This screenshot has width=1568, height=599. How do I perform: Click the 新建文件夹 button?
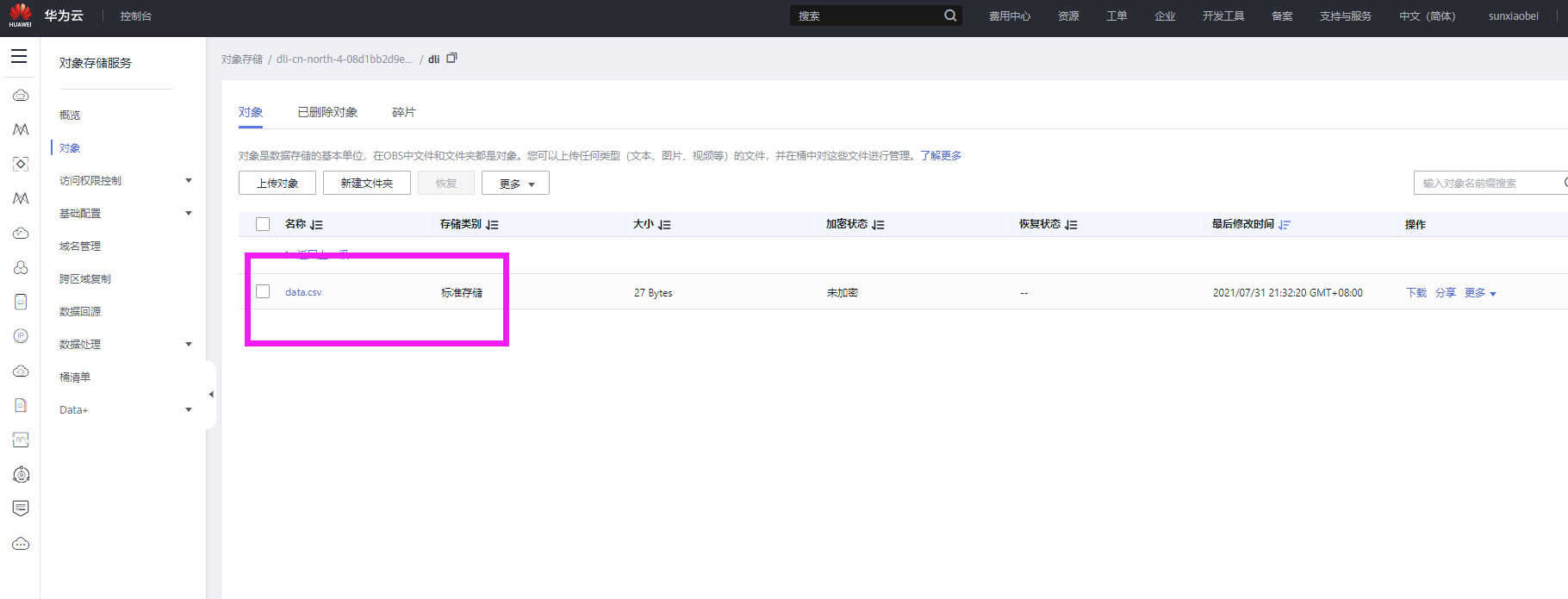[367, 183]
